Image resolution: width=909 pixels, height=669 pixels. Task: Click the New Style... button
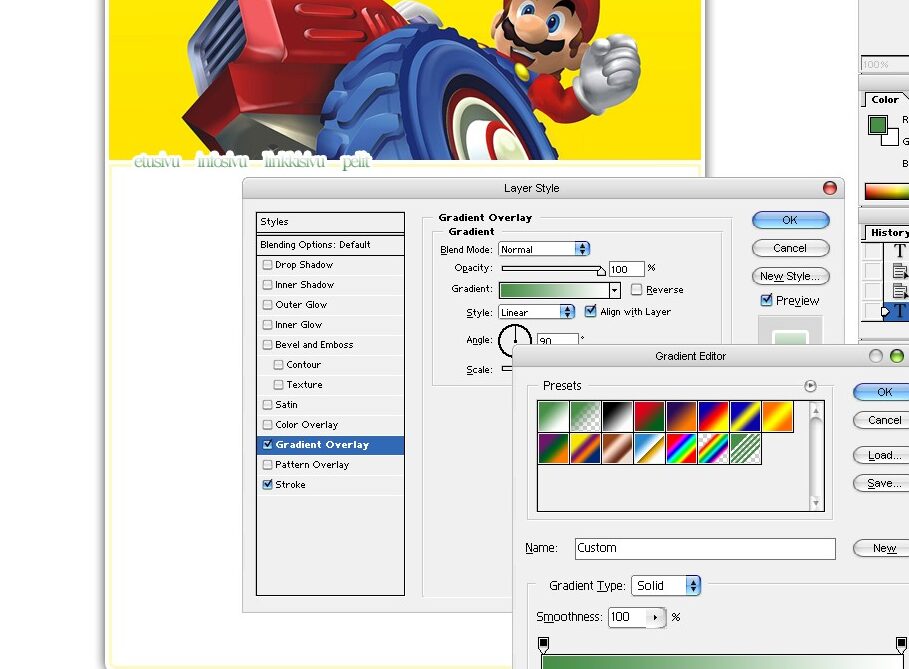click(x=791, y=277)
